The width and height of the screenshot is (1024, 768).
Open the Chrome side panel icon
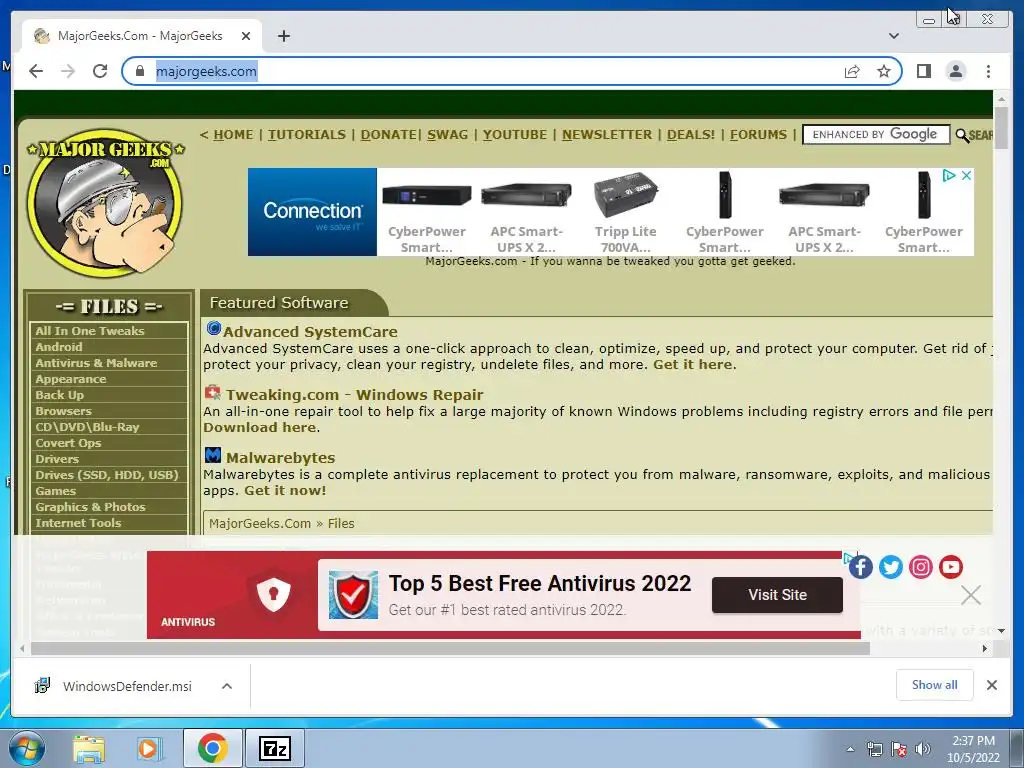923,71
